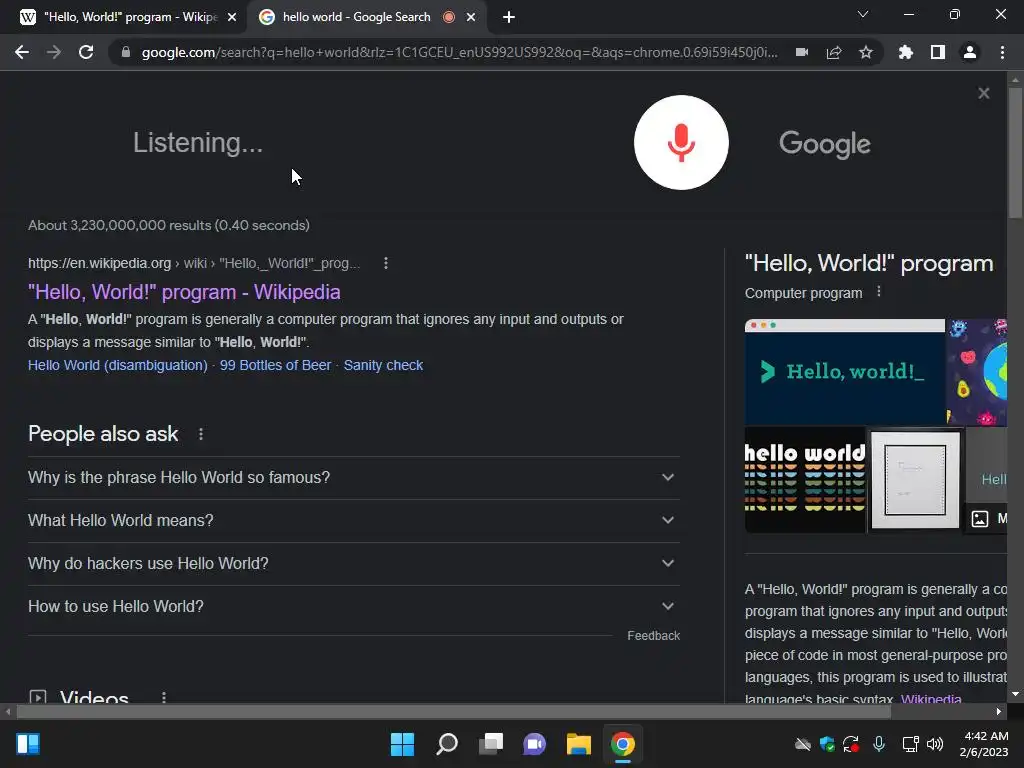Click the forward navigation arrow
Image resolution: width=1024 pixels, height=768 pixels.
point(54,52)
